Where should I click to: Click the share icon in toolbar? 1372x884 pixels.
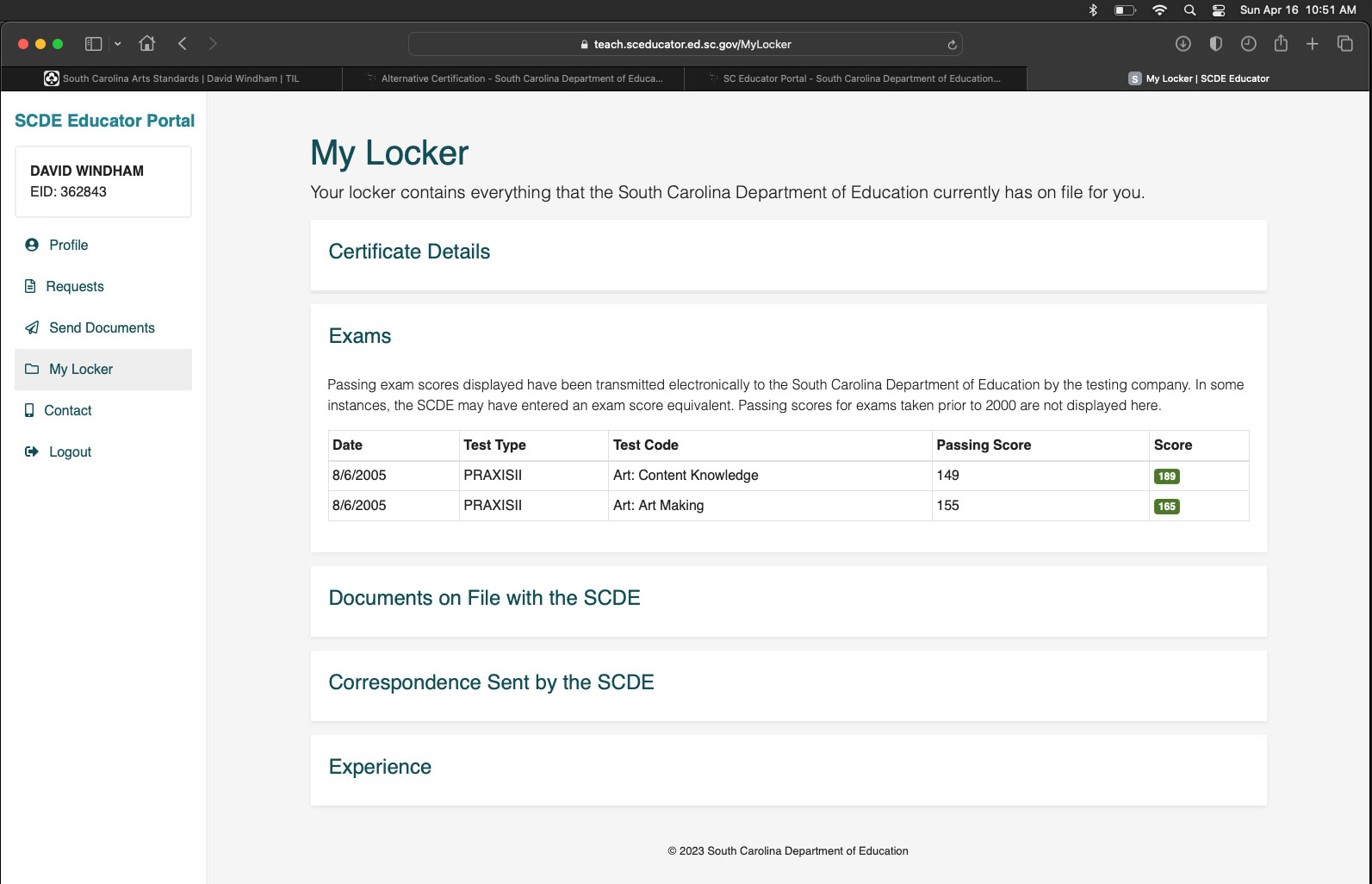(x=1281, y=43)
